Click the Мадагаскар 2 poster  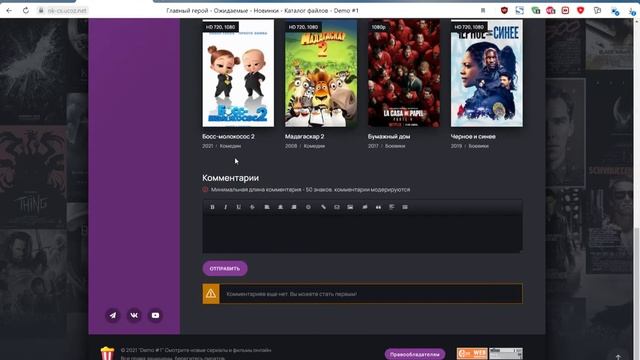321,73
